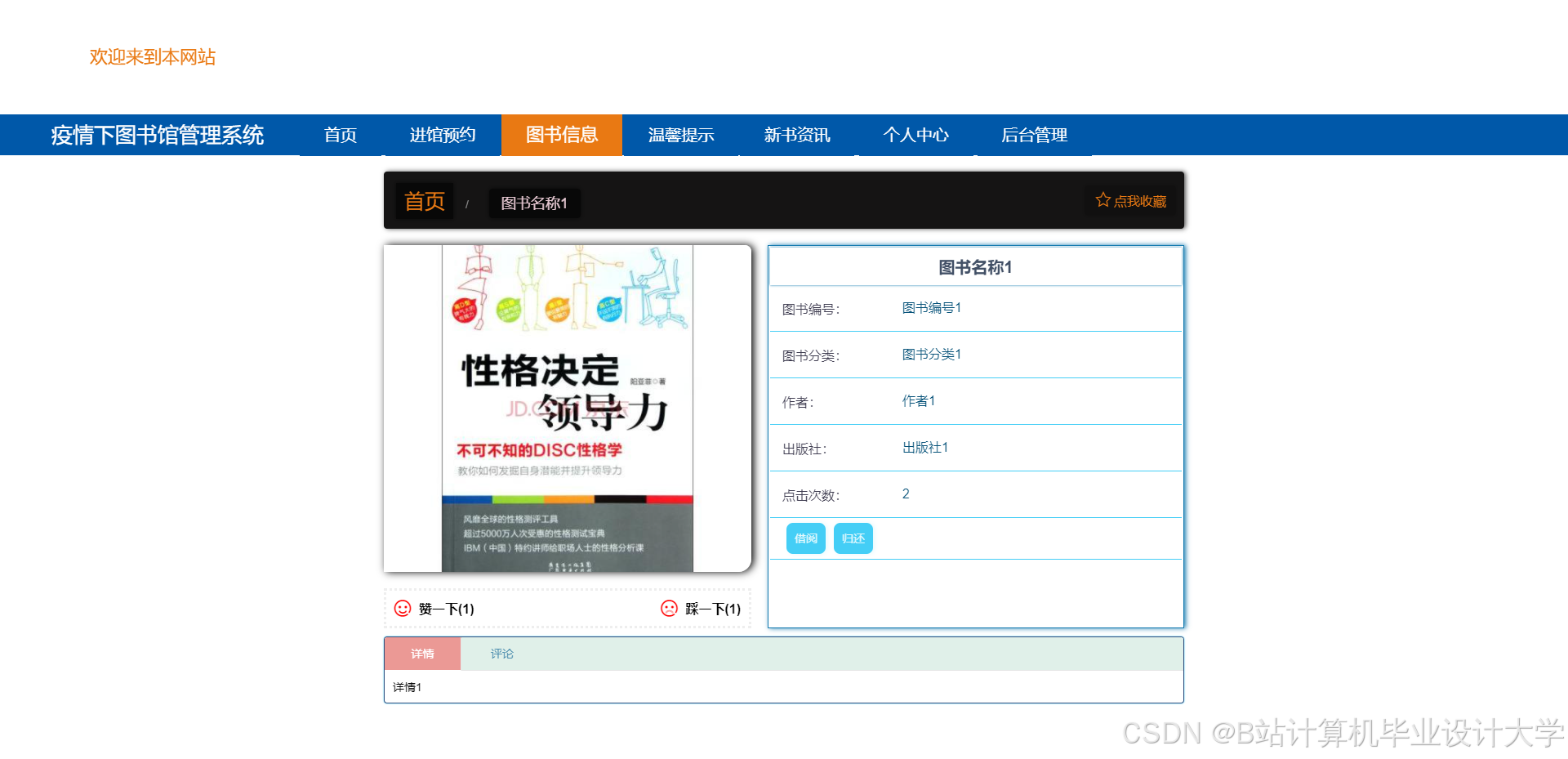Click the 归还 return button

tap(853, 538)
